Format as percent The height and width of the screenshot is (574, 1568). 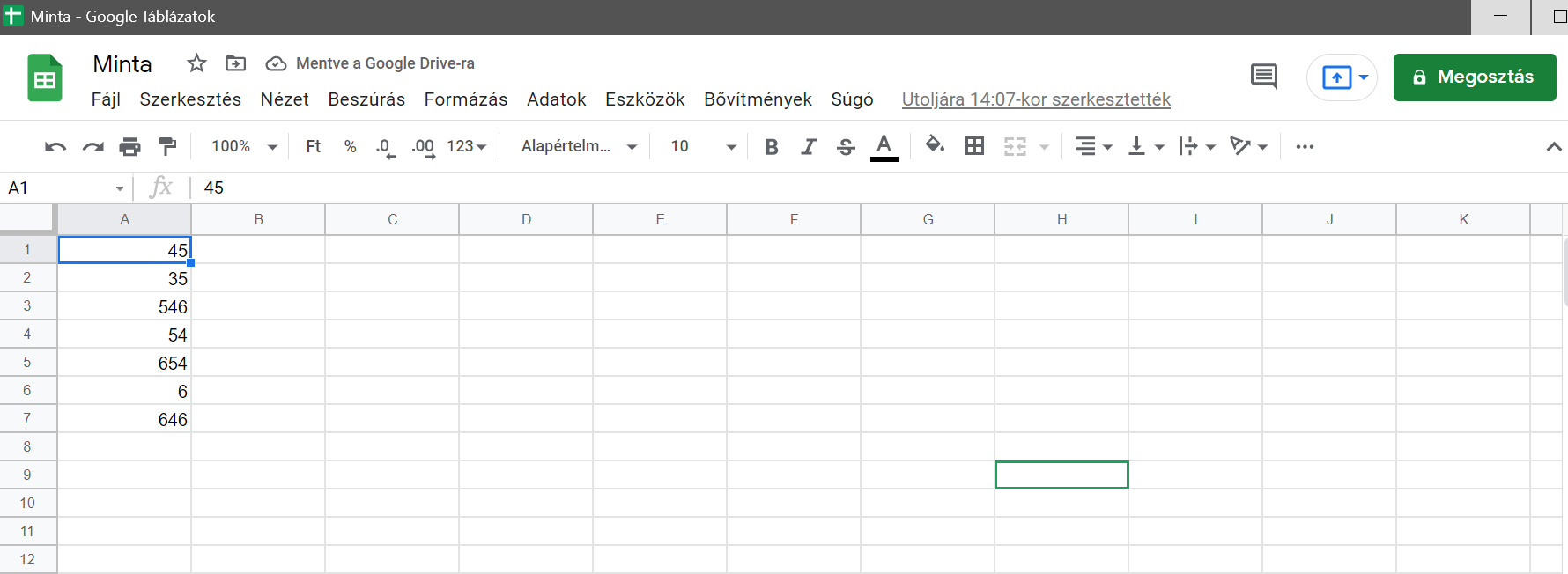[350, 146]
